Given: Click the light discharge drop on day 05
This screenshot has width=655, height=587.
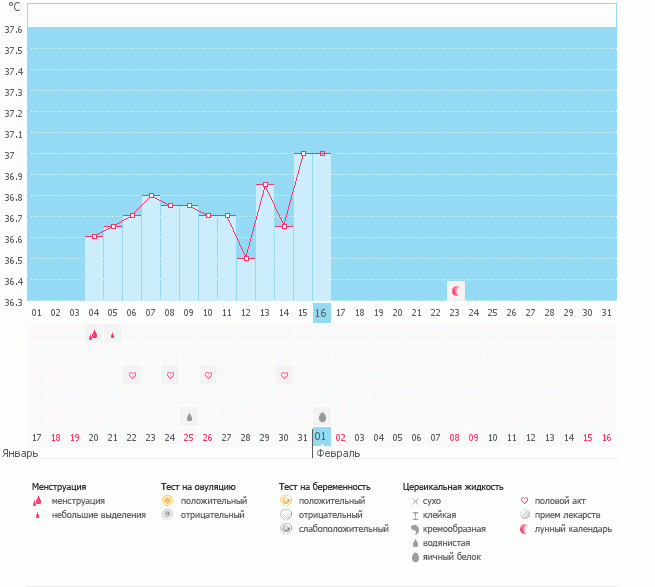Looking at the screenshot, I should pyautogui.click(x=112, y=335).
